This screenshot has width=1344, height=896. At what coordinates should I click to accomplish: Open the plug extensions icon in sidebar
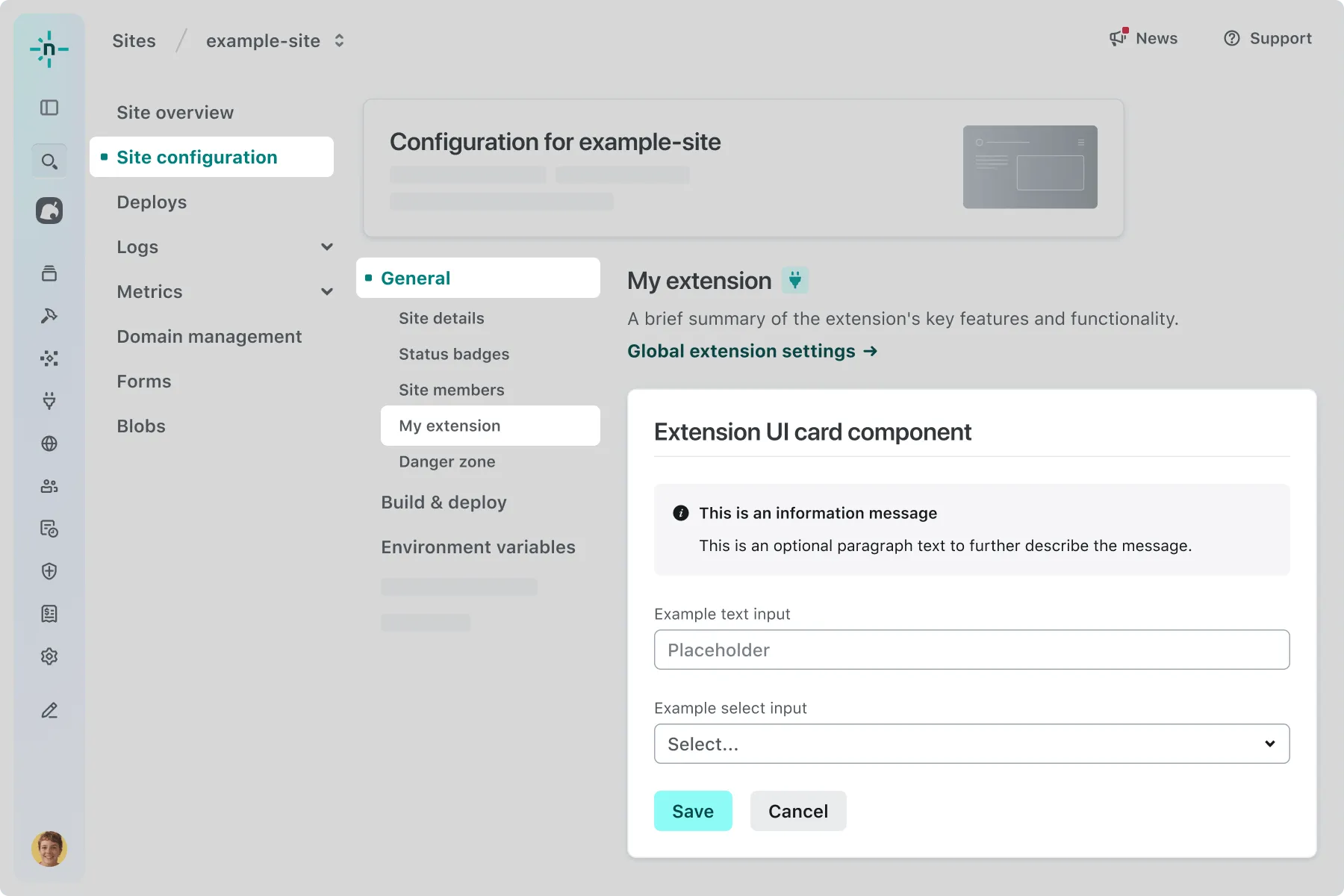click(x=49, y=401)
